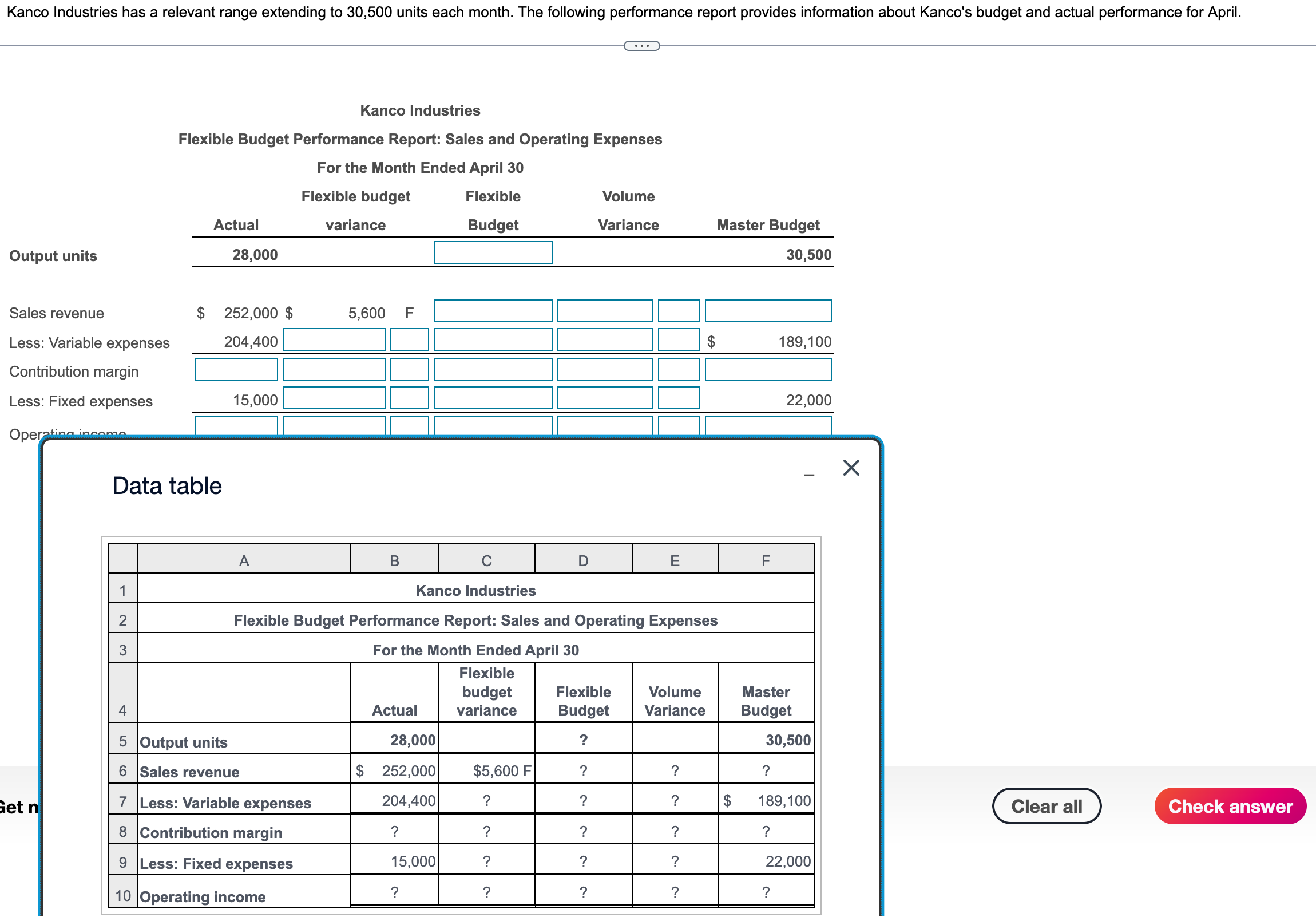Click Fixed expenses Flexible Budget input field
This screenshot has height=917, width=1316.
point(492,398)
